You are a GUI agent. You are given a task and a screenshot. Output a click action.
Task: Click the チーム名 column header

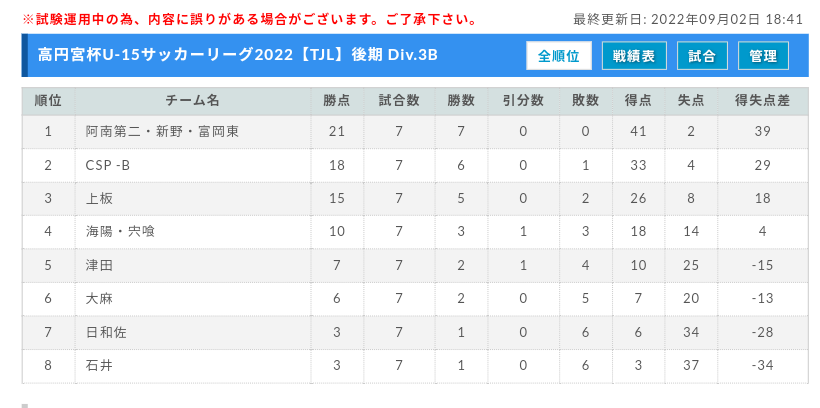[x=192, y=101]
